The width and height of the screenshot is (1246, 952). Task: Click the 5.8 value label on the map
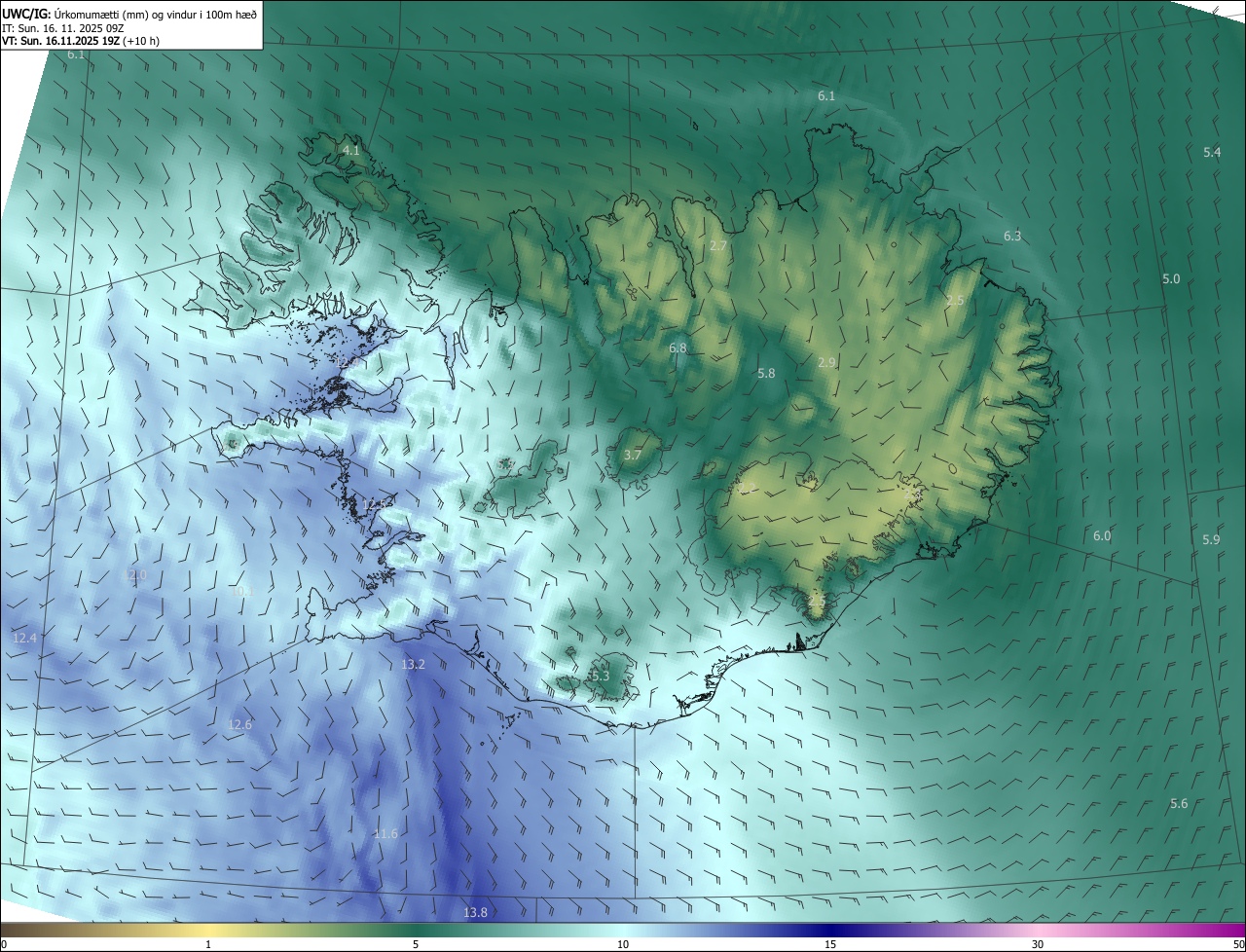pos(766,373)
